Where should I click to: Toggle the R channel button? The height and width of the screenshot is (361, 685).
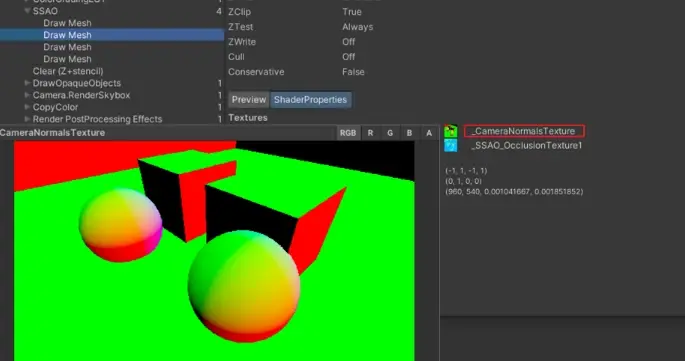(x=370, y=133)
